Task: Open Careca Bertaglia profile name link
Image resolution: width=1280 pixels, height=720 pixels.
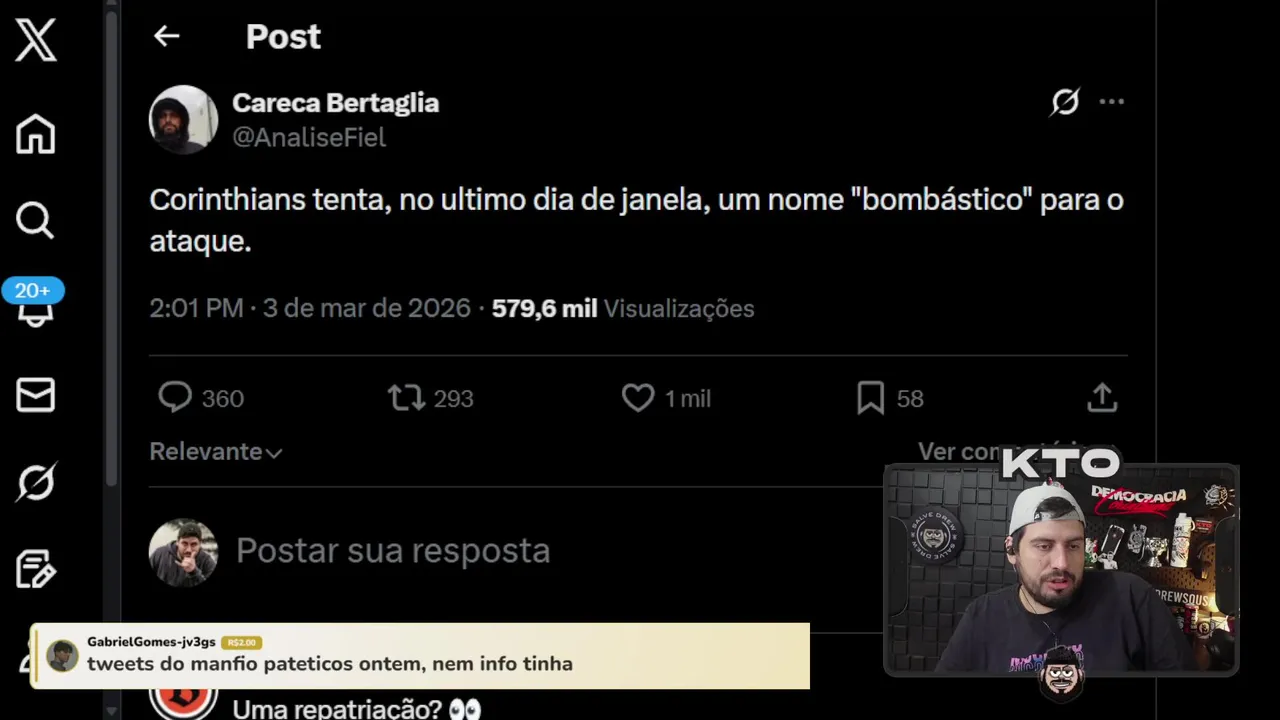Action: [x=335, y=103]
